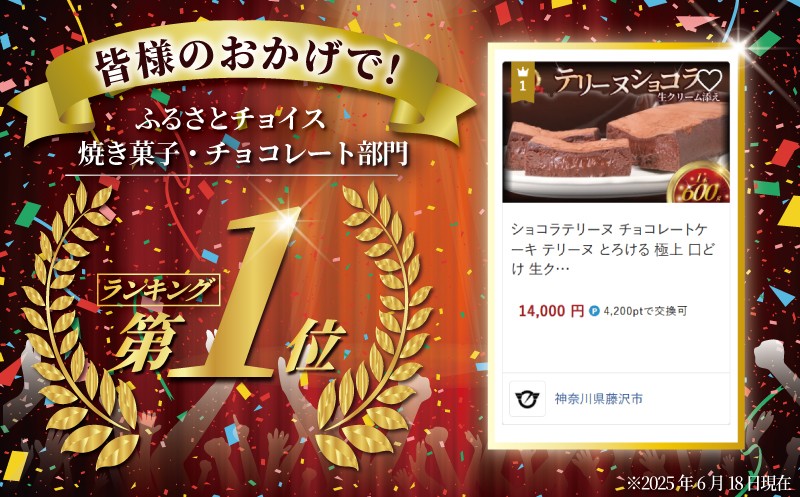
Task: Click the 4,200ptで交換可 points label
Action: 645,311
